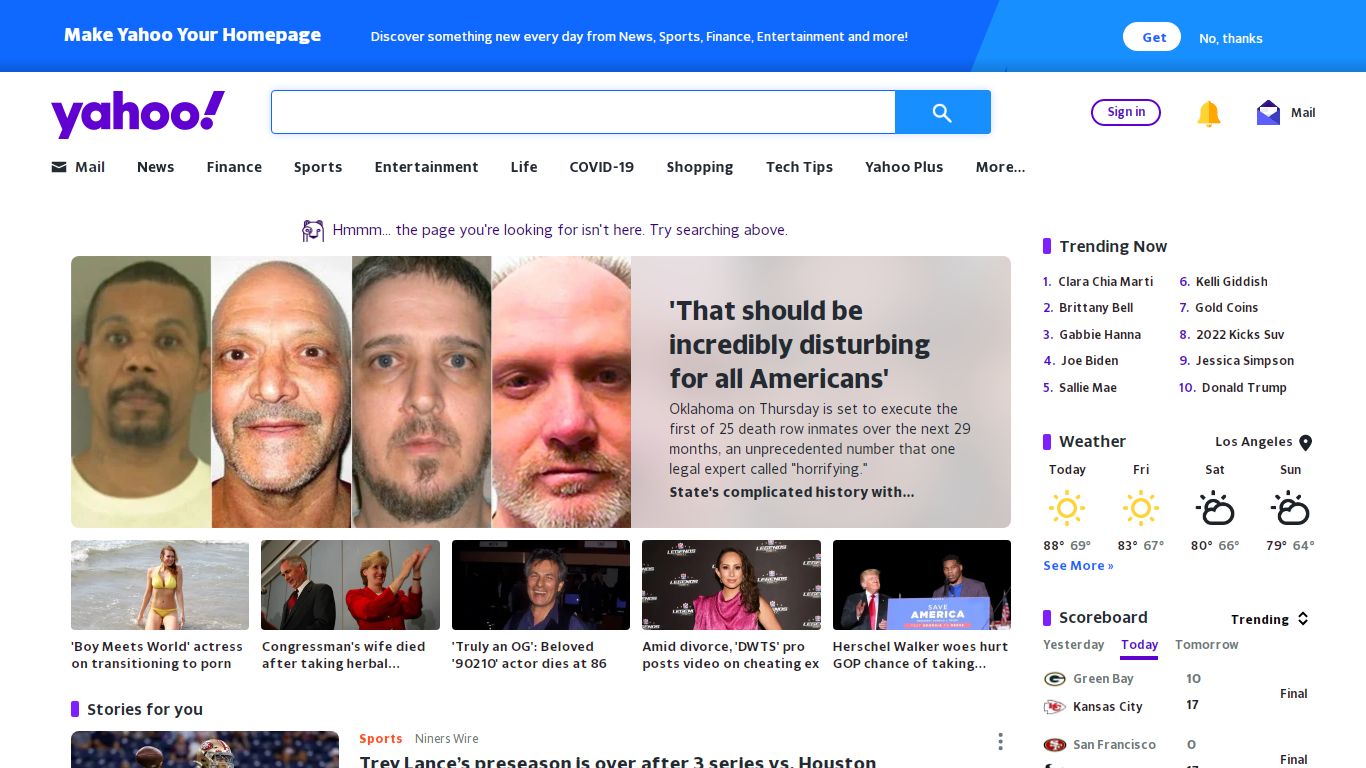
Task: Switch scoreboard to Yesterday tab
Action: (x=1074, y=645)
